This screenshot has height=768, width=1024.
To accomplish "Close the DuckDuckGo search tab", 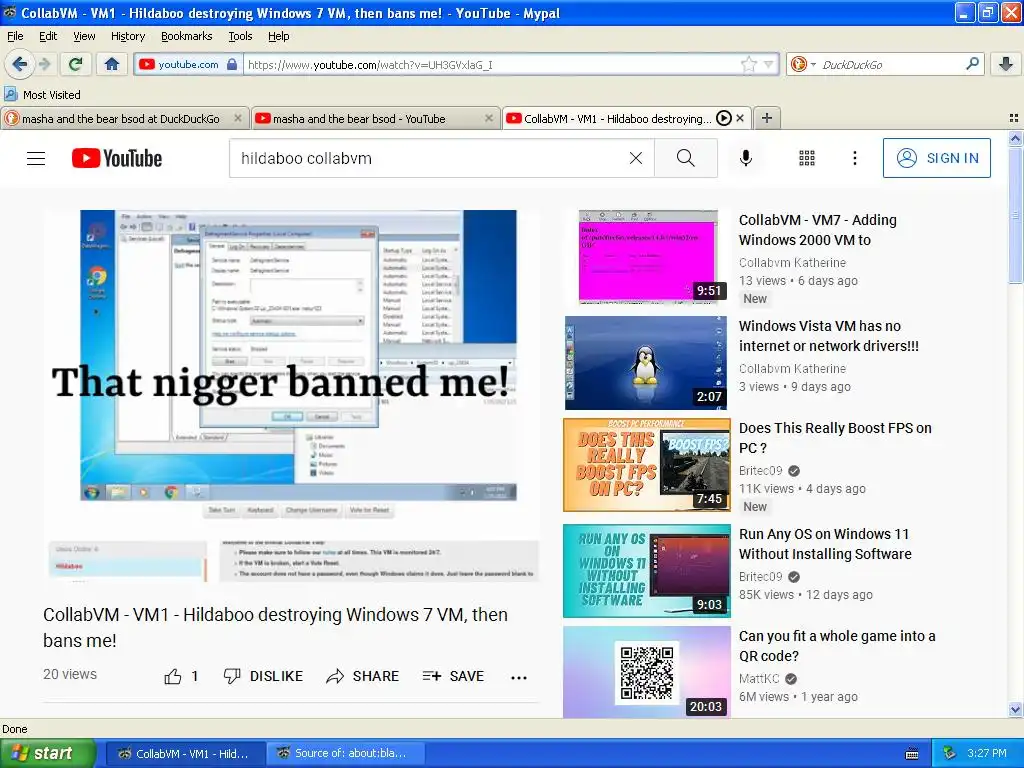I will 238,118.
